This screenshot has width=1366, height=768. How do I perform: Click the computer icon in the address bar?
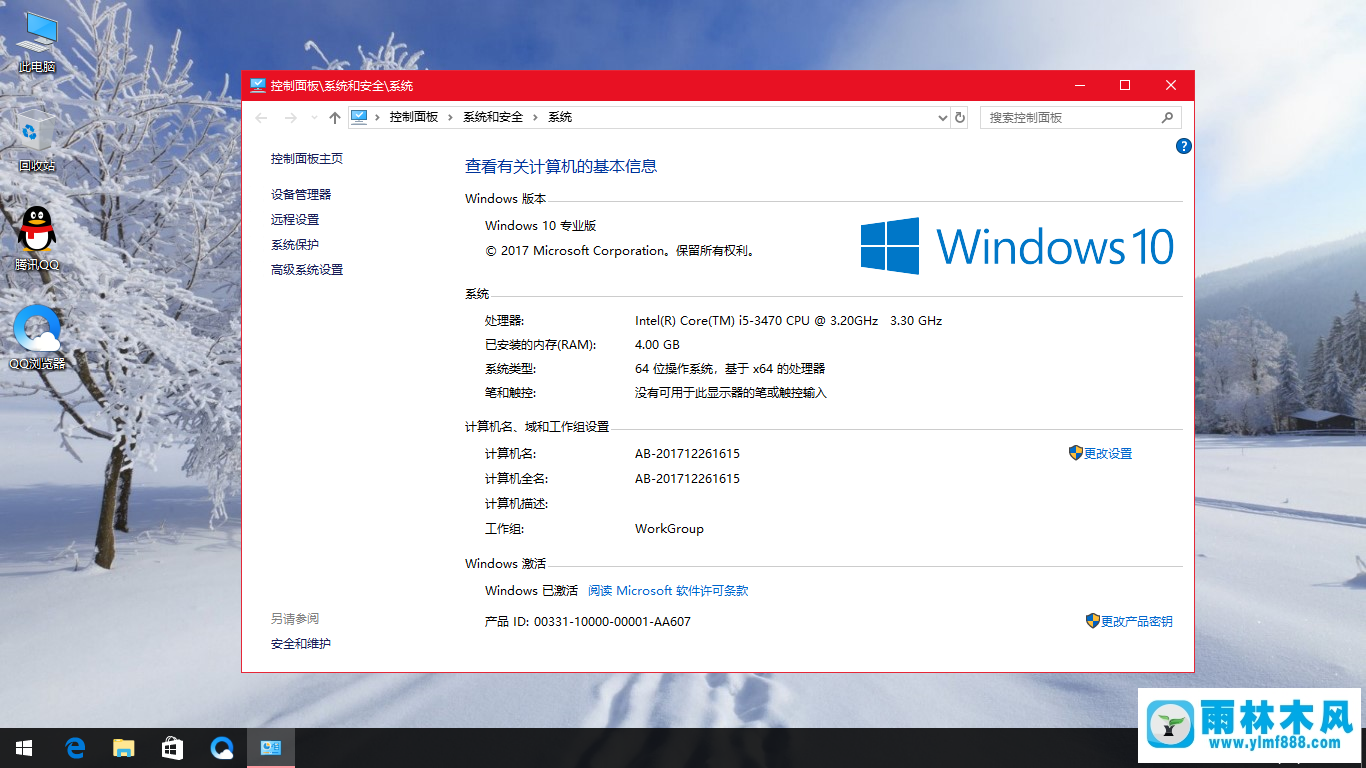click(359, 117)
